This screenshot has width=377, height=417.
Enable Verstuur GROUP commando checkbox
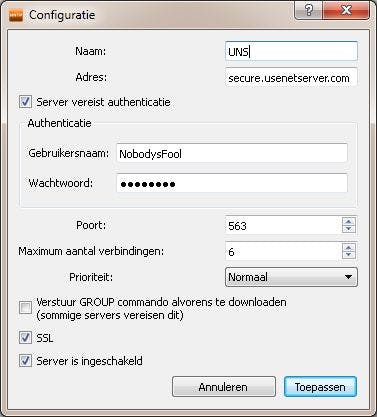(x=25, y=308)
